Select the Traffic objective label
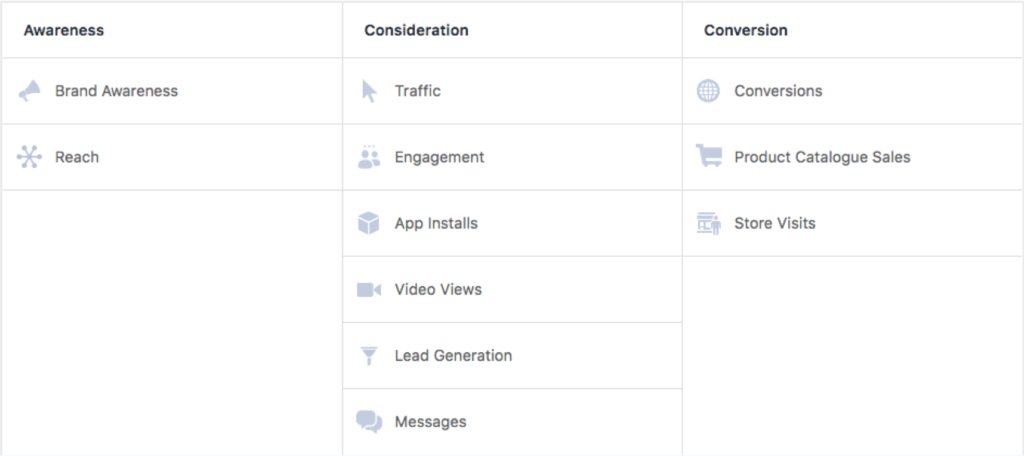The image size is (1024, 456). tap(417, 91)
